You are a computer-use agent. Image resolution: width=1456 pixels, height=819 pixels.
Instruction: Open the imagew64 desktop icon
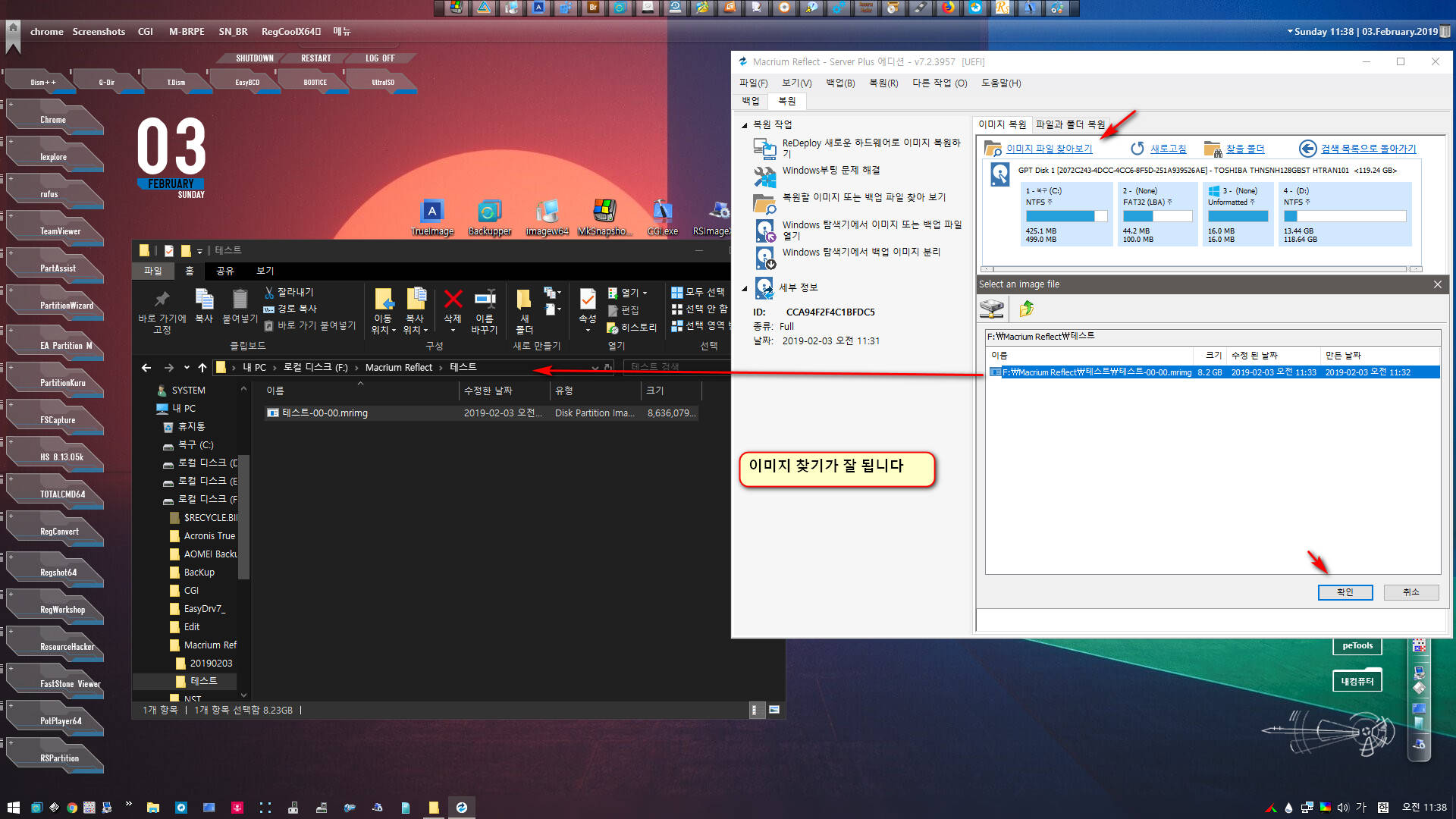[x=547, y=212]
